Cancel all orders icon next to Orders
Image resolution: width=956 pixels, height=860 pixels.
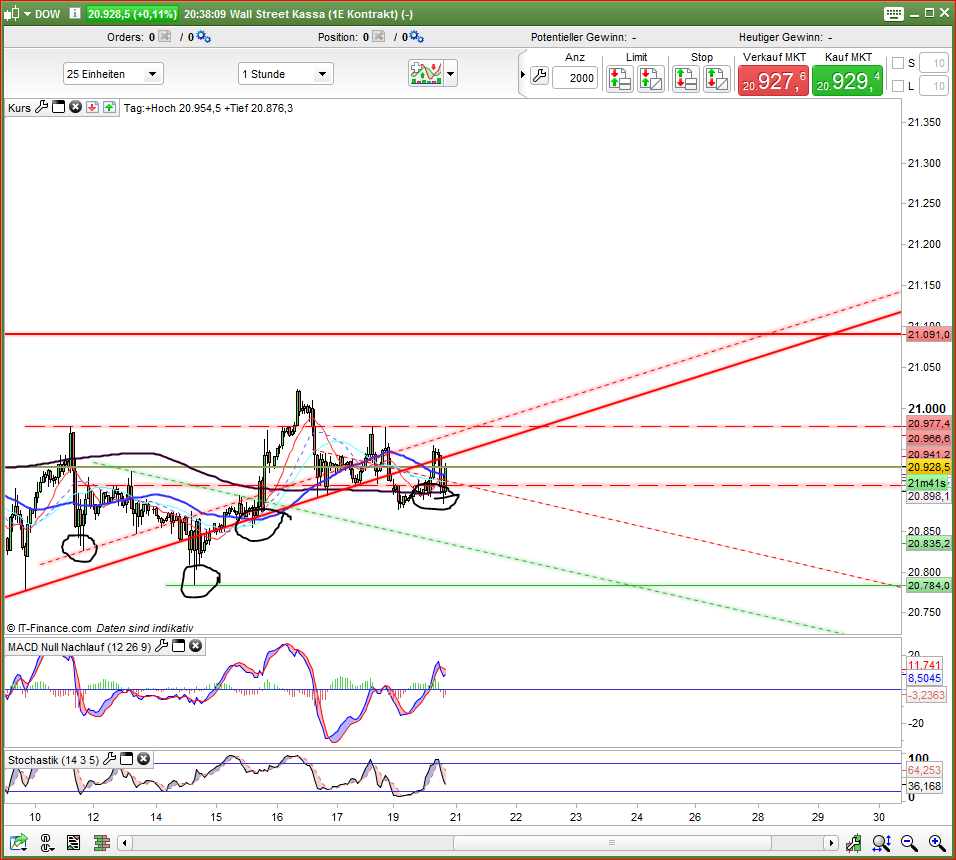point(165,37)
